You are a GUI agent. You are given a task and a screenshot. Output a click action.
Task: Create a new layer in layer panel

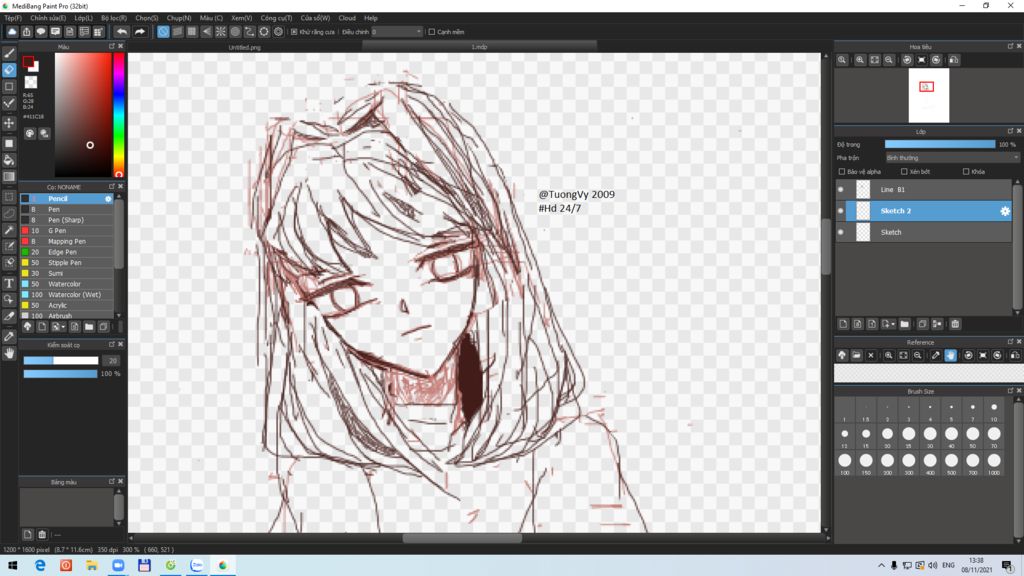pos(843,324)
